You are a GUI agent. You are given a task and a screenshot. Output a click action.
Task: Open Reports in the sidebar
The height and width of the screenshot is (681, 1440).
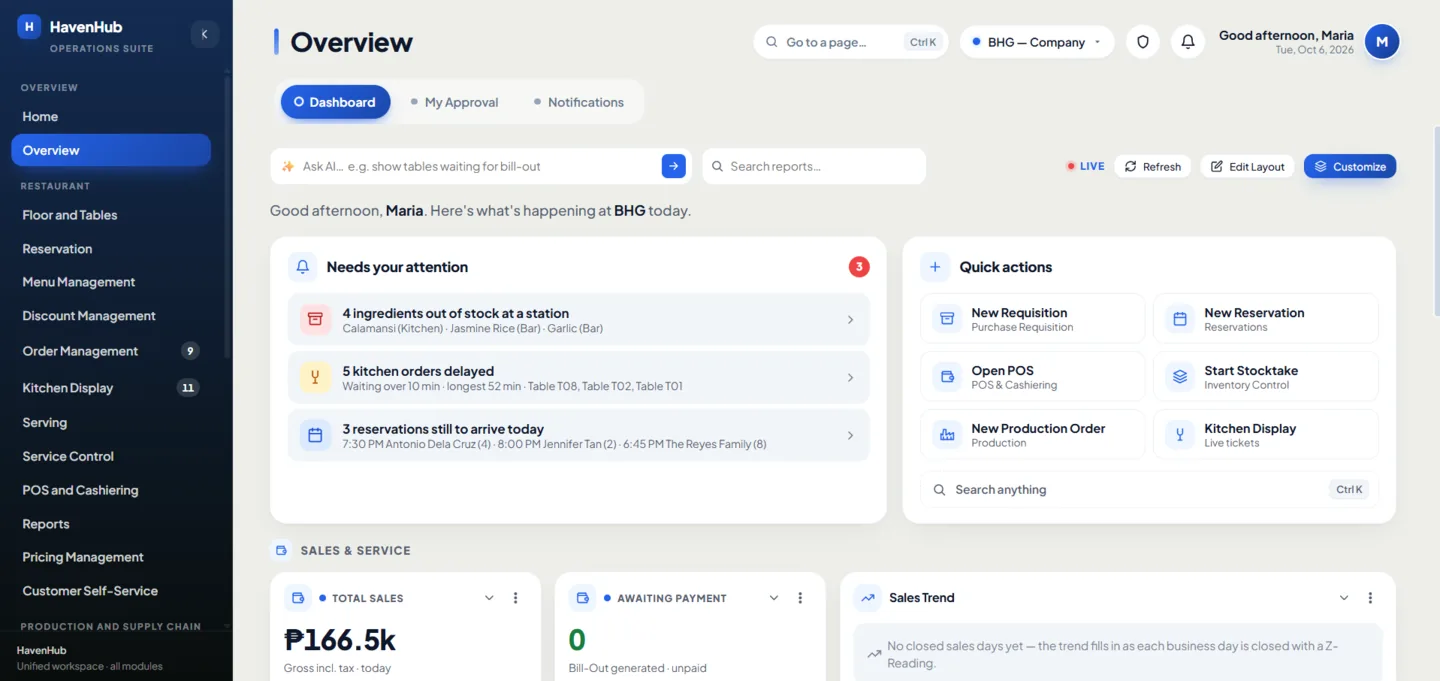[x=111, y=524]
